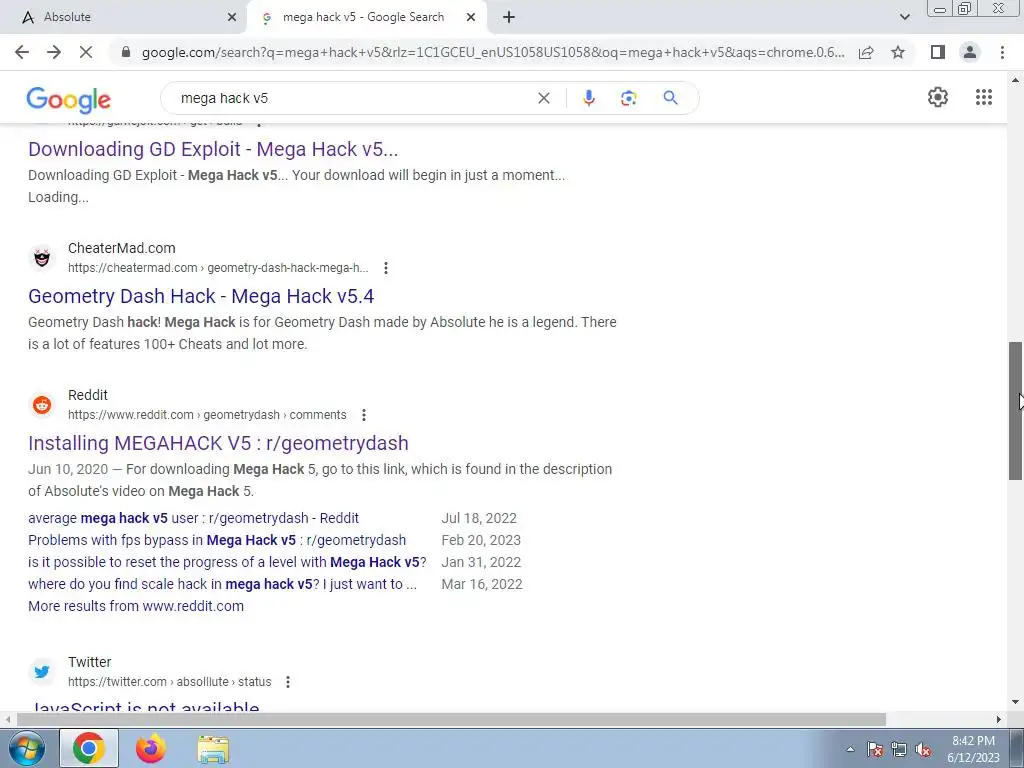Click the horizontal scrollbar thumb
Image resolution: width=1024 pixels, height=768 pixels.
point(451,720)
